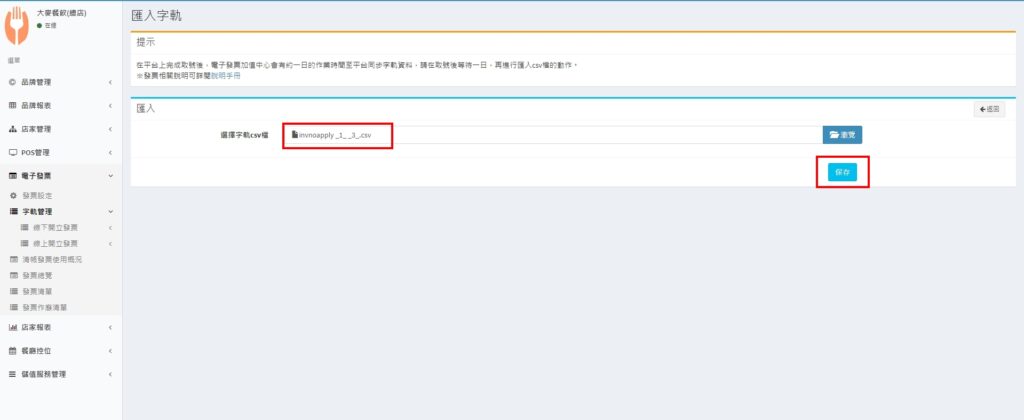This screenshot has height=420, width=1024.
Task: Click the 儲值服務管理 list icon
Action: click(12, 374)
